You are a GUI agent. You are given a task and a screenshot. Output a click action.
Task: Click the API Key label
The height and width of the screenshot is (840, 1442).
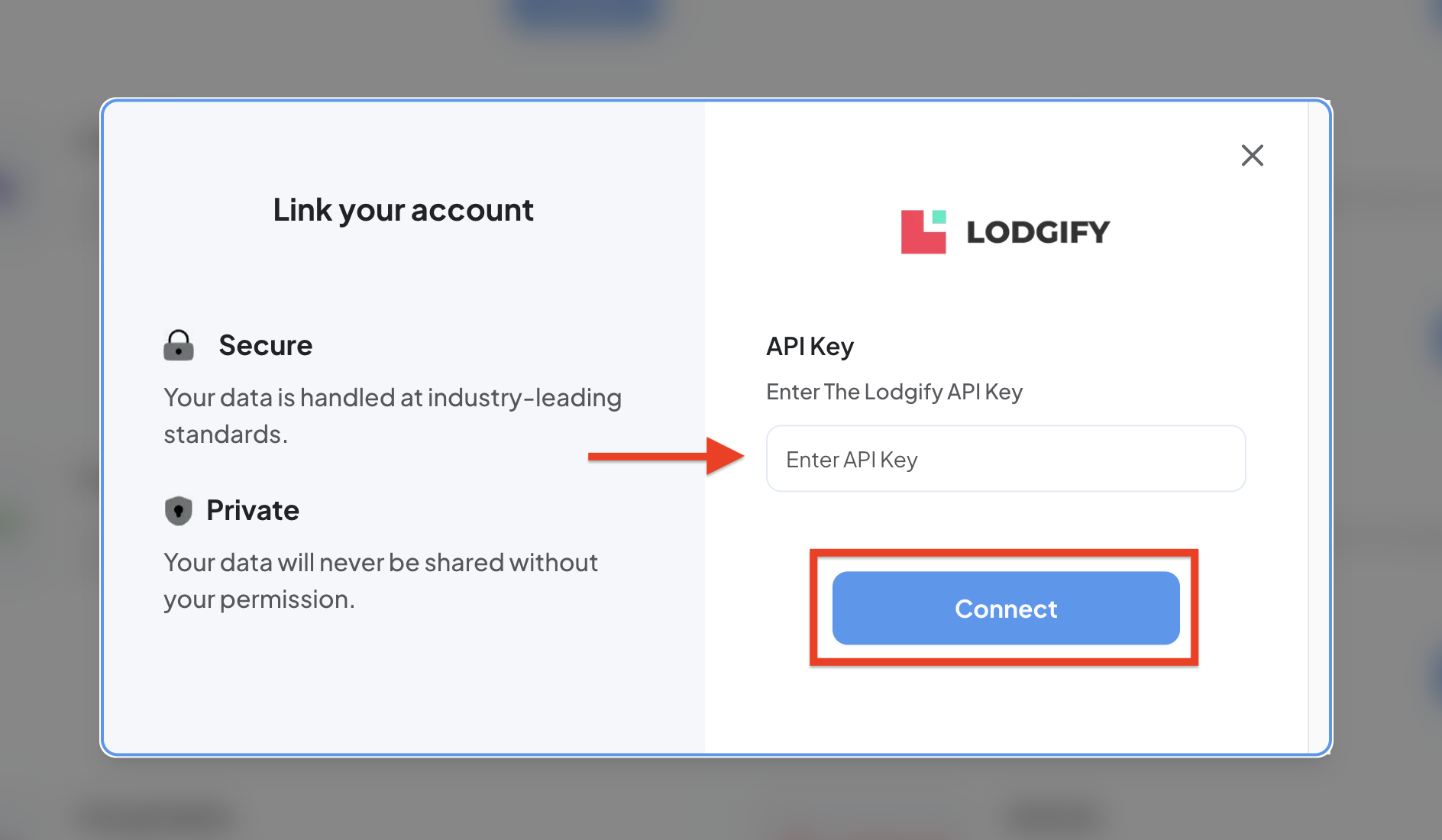coord(810,347)
